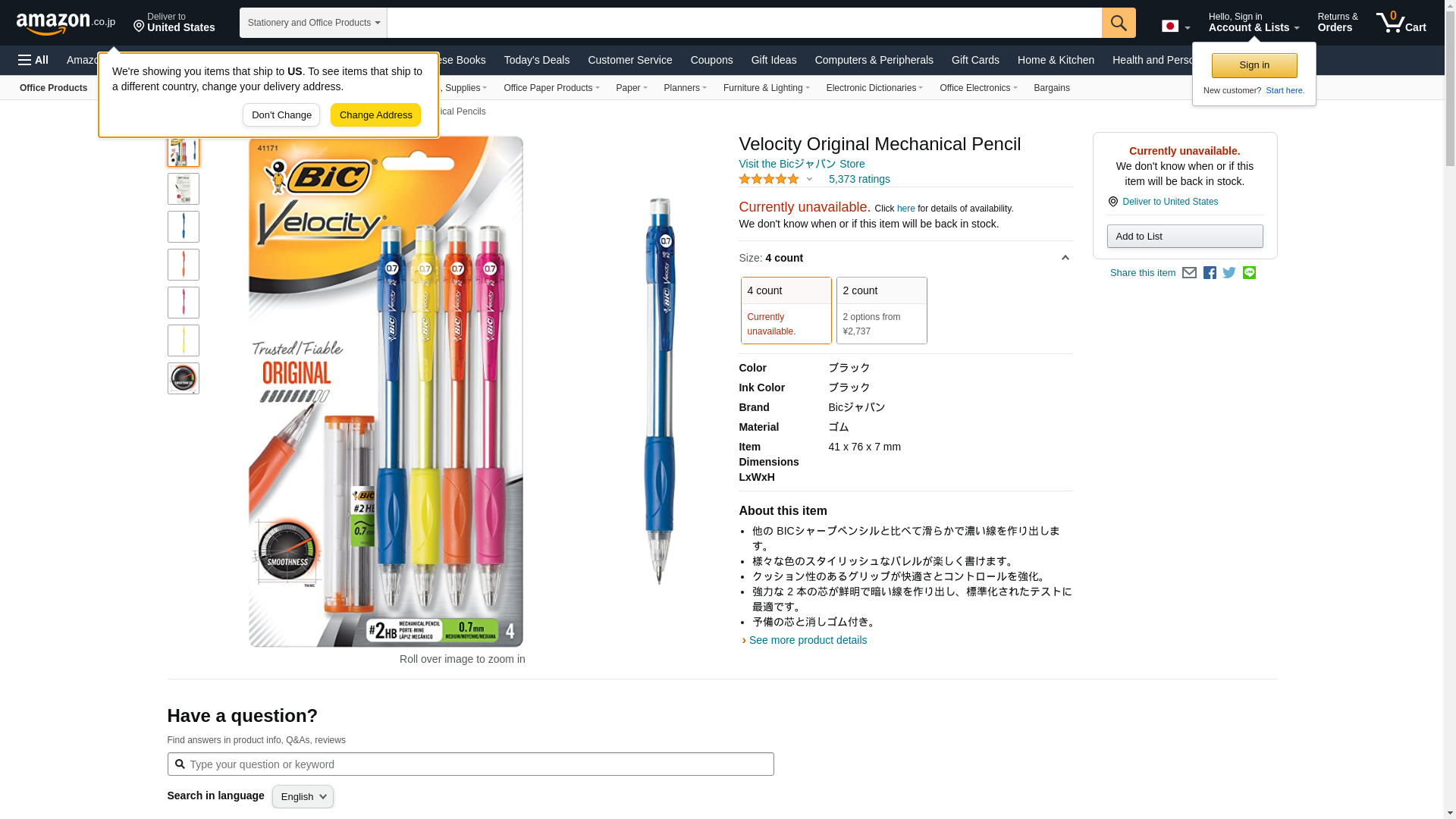
Task: Open the Japan flag language selector
Action: 1175,27
